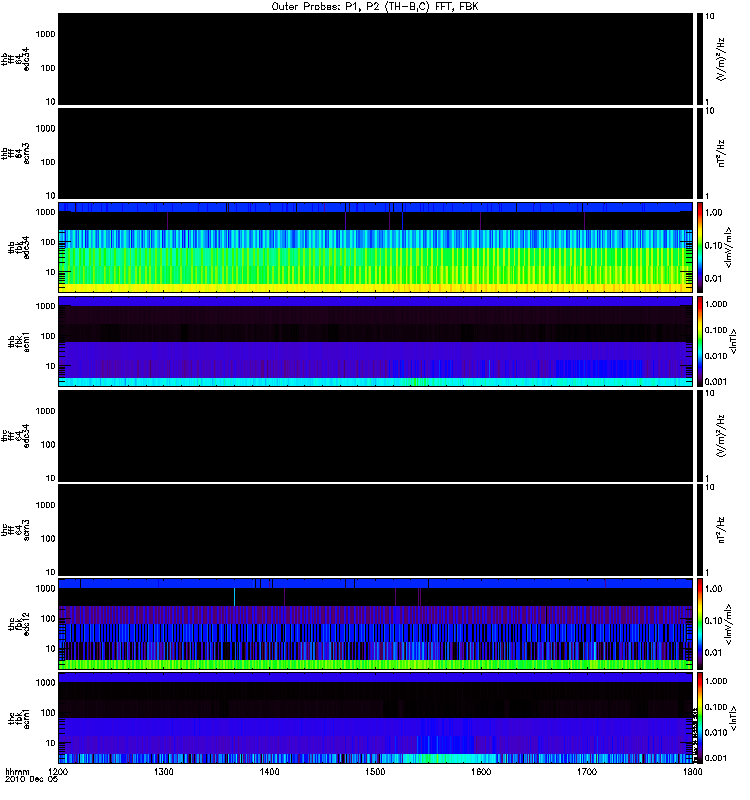Click the thc fff 64 scm3 panel label

tap(15, 530)
